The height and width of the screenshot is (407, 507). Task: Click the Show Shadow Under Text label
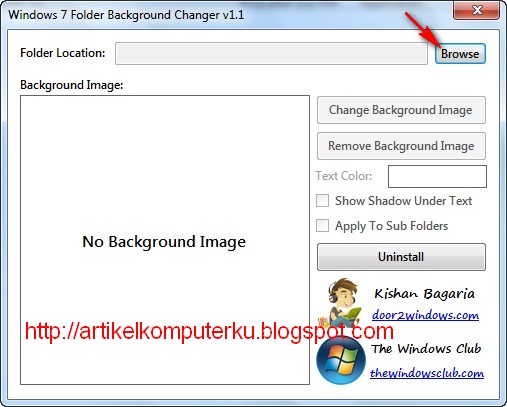point(403,201)
